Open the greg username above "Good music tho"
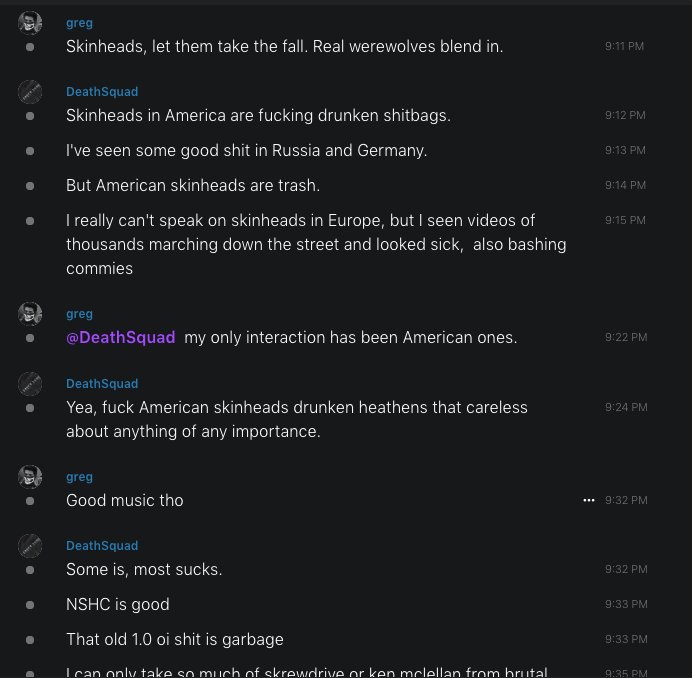The width and height of the screenshot is (692, 678). click(x=79, y=477)
